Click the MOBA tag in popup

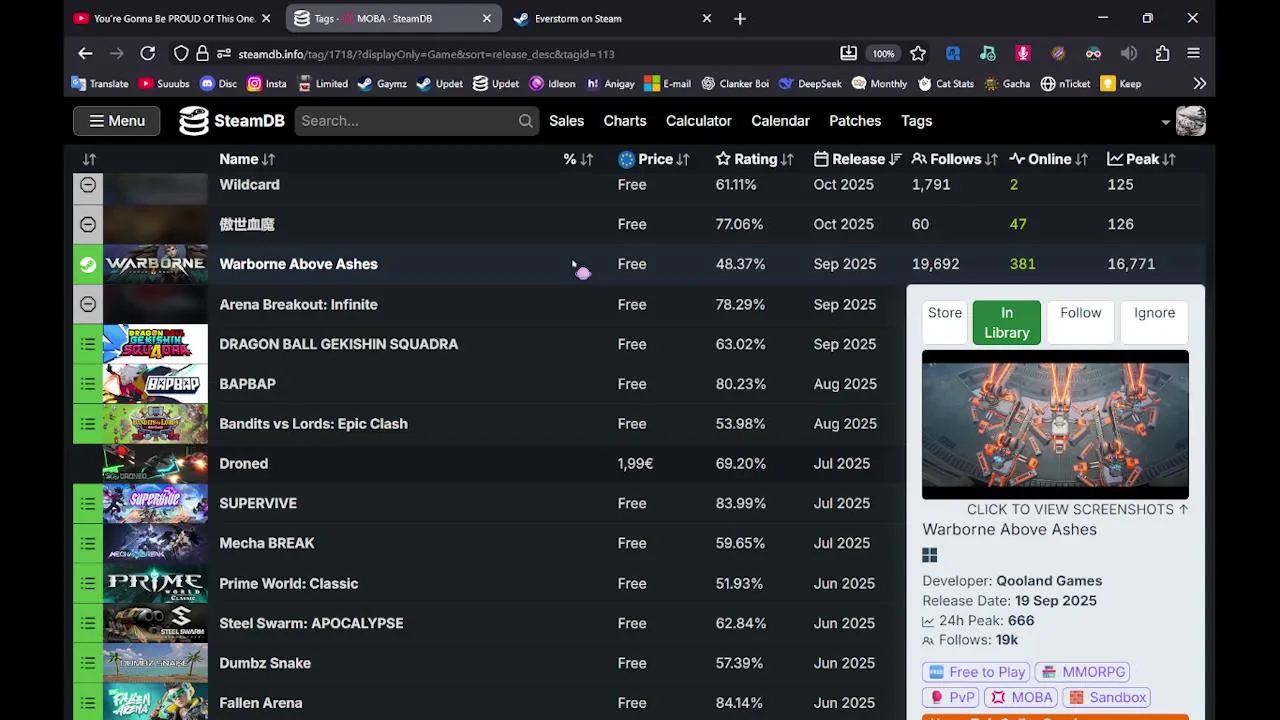tap(1022, 697)
